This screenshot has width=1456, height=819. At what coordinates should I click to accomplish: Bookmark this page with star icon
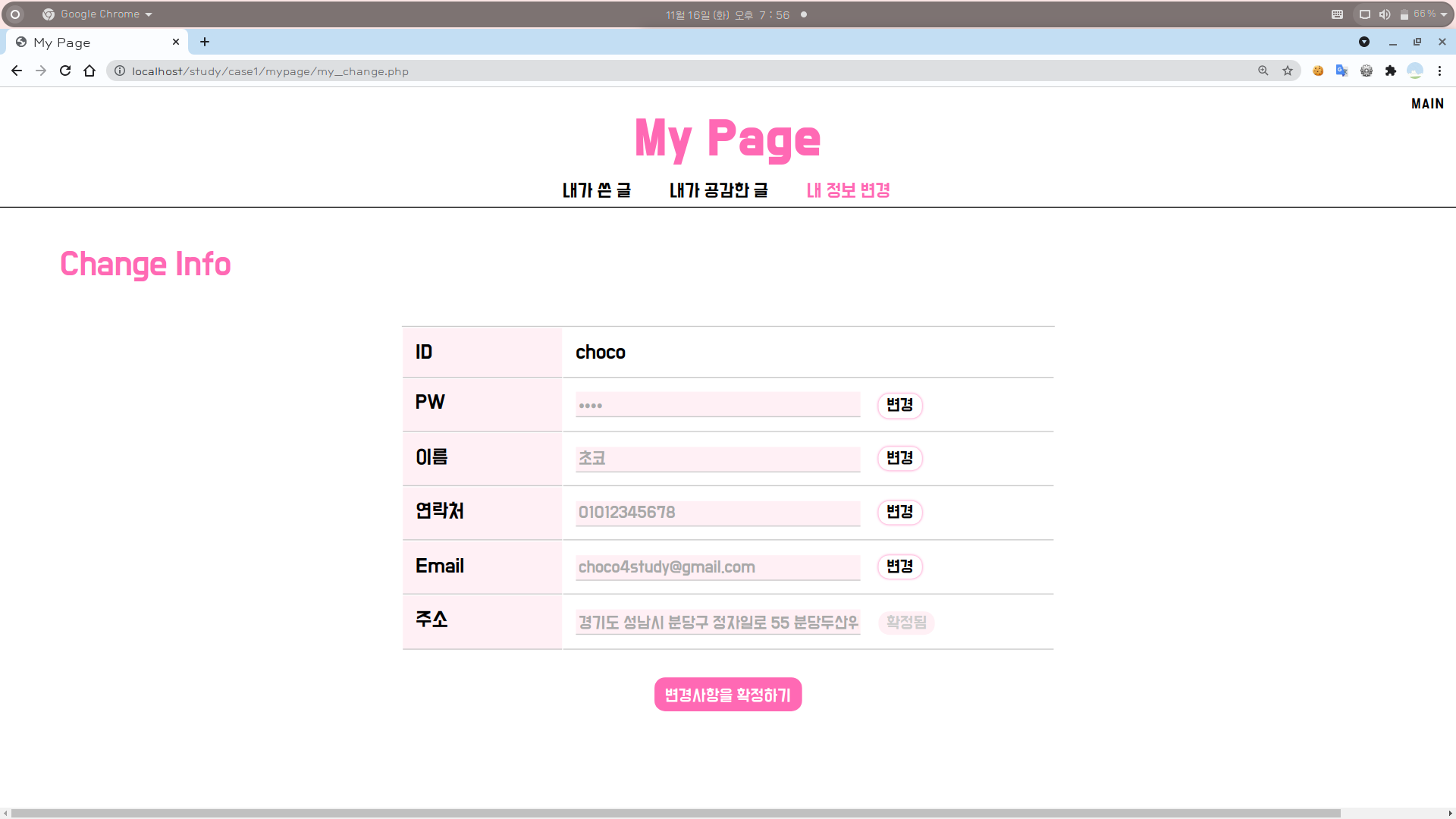1288,71
